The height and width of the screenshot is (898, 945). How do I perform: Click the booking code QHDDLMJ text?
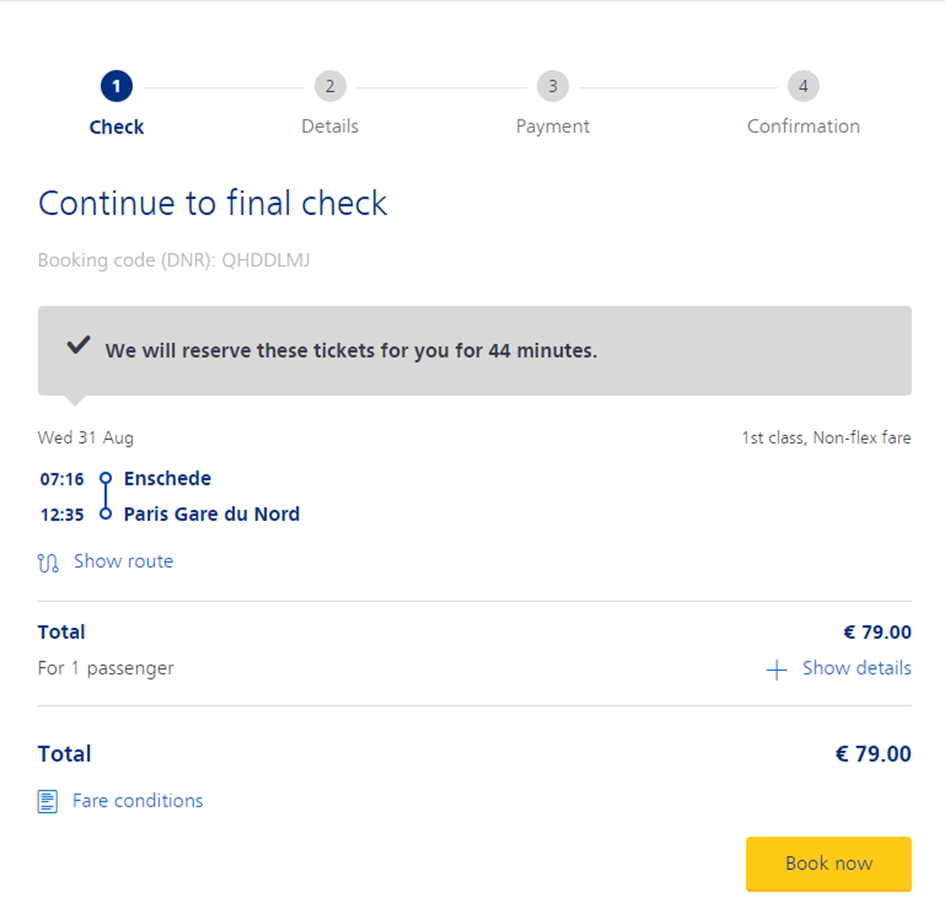[x=266, y=260]
